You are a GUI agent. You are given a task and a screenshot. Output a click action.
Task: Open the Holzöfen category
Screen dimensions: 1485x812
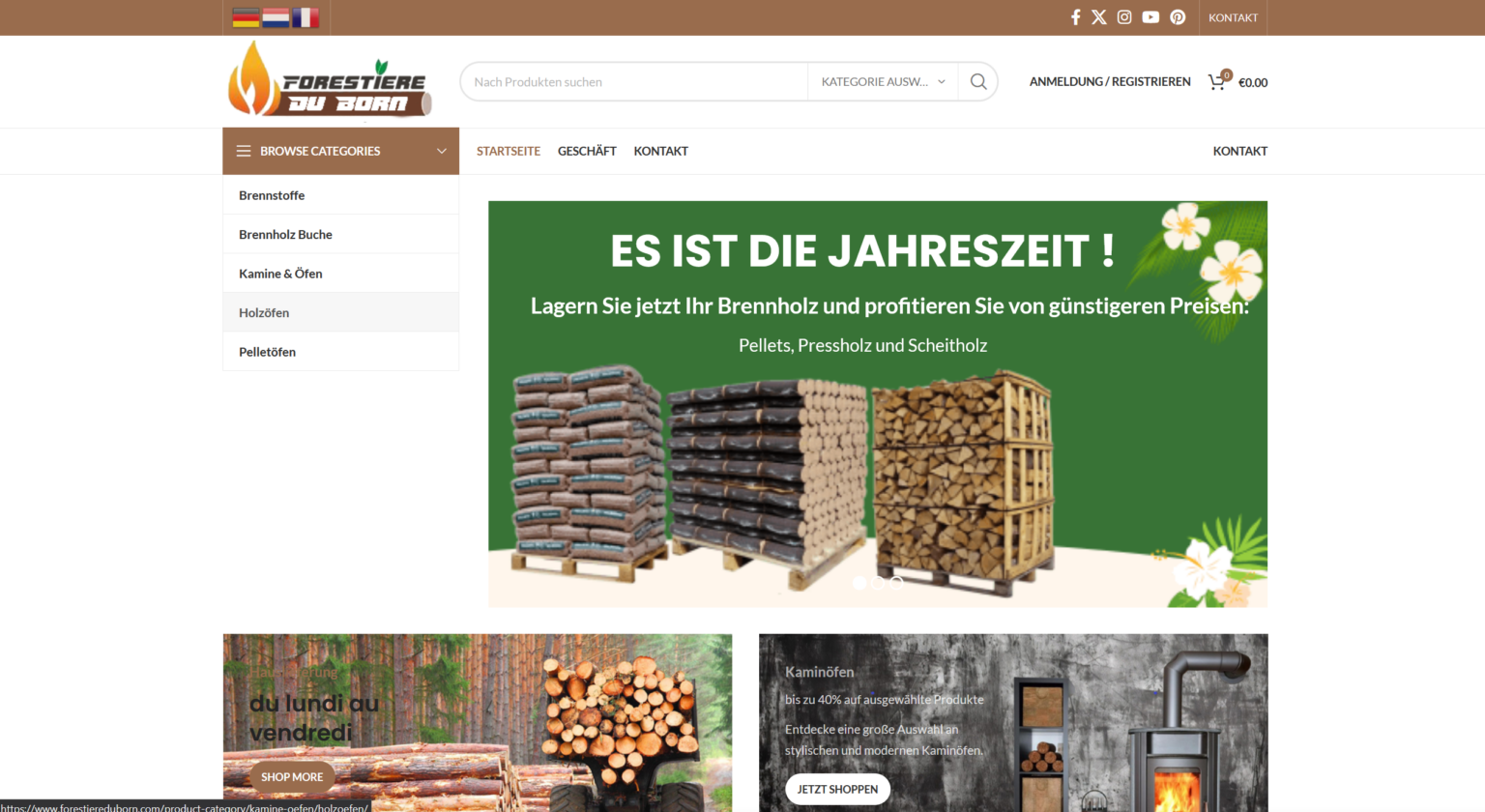pos(264,313)
